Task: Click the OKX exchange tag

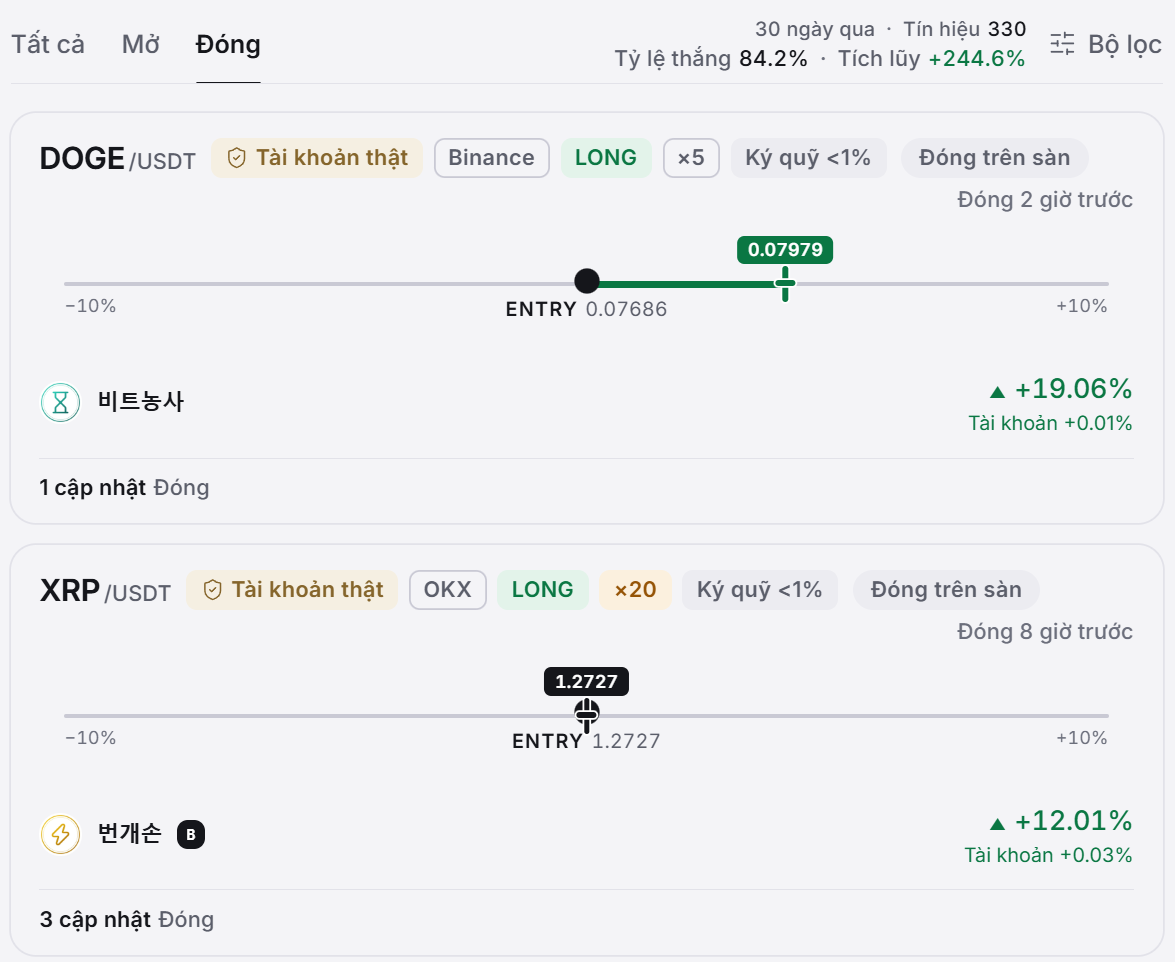Action: [x=448, y=590]
